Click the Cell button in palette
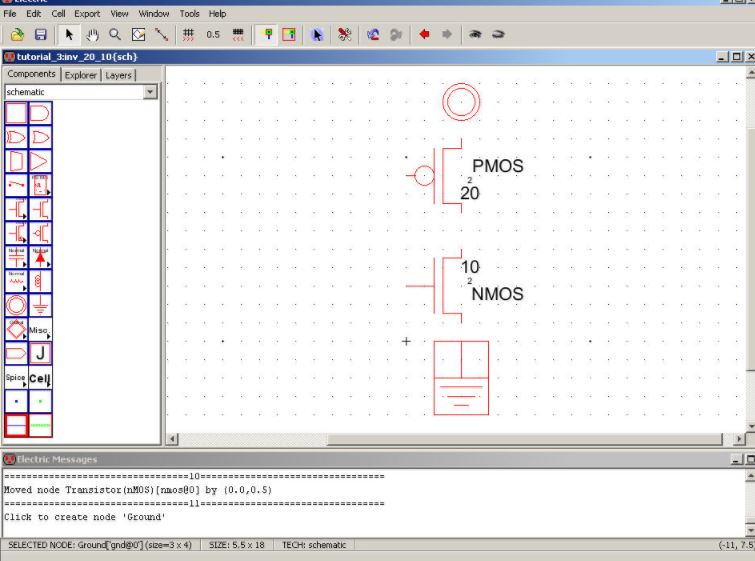The width and height of the screenshot is (755, 561). click(41, 378)
